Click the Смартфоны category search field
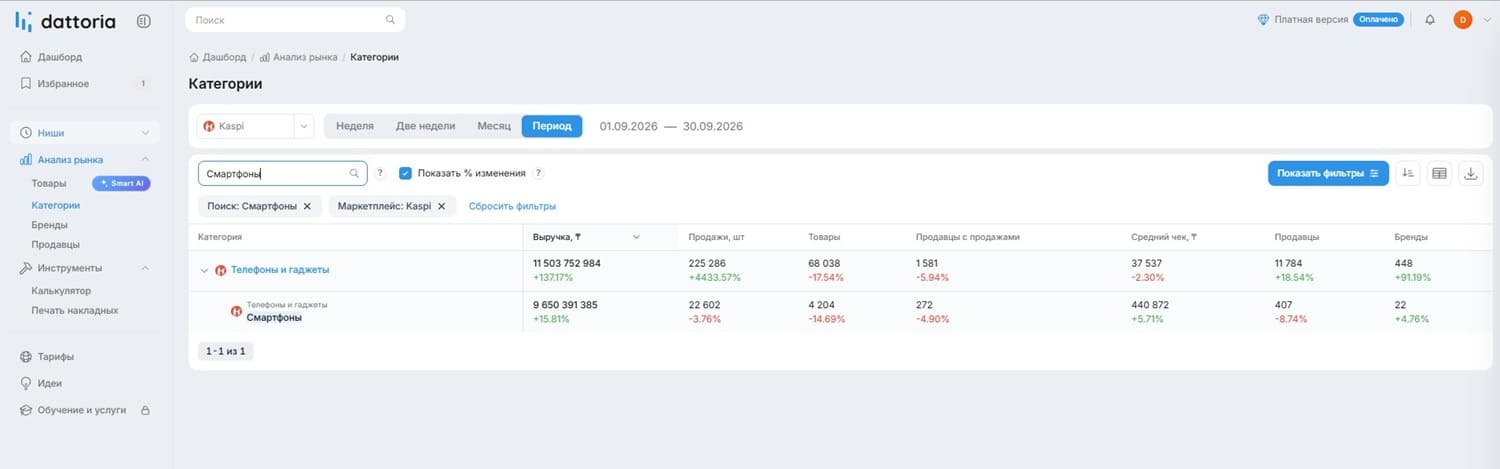 (282, 173)
